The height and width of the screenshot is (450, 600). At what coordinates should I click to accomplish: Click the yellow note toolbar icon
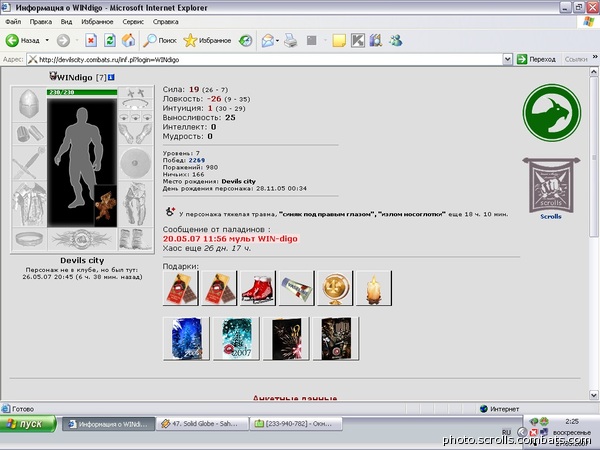pyautogui.click(x=339, y=40)
